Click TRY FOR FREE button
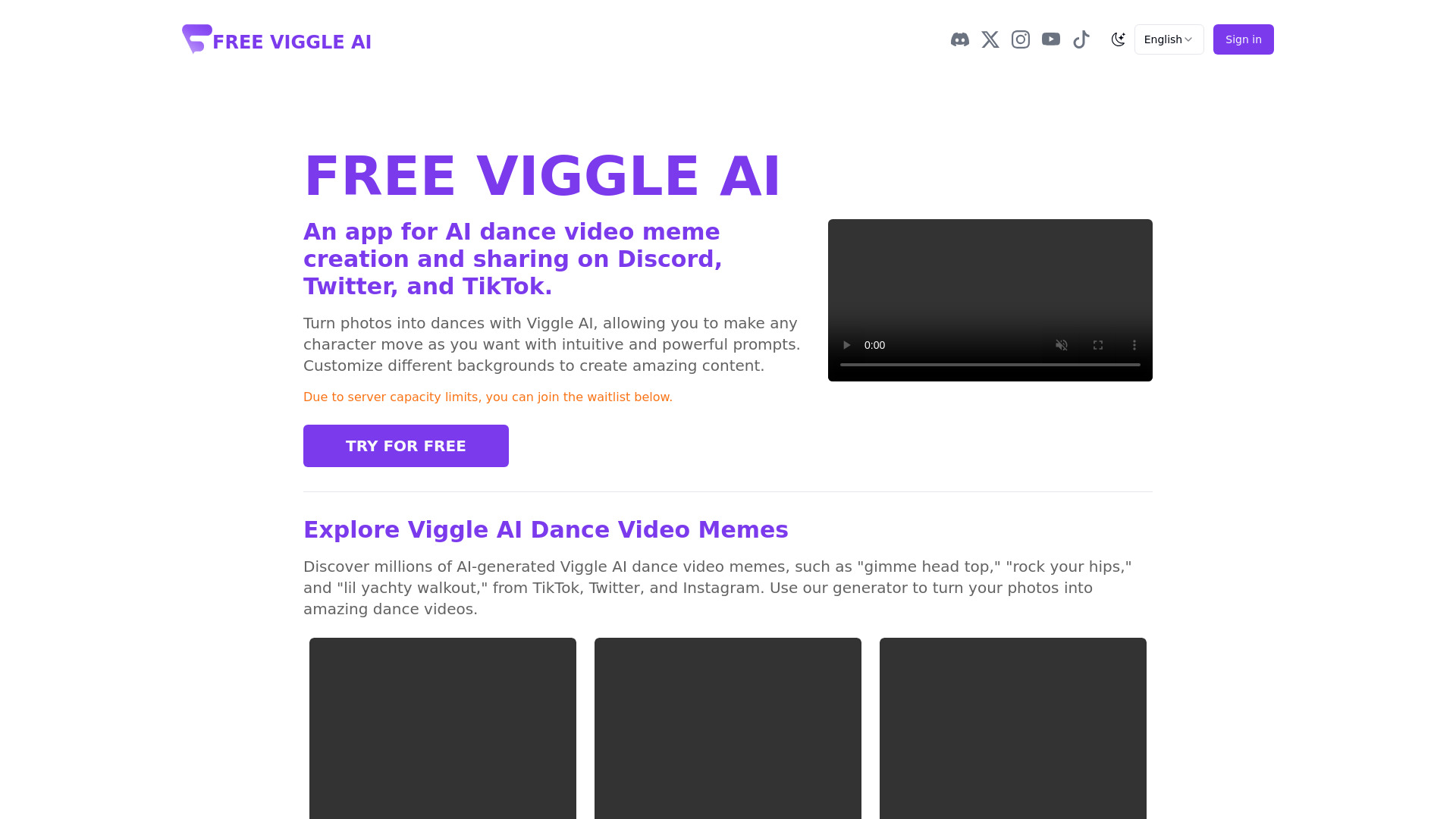This screenshot has height=819, width=1456. tap(406, 446)
